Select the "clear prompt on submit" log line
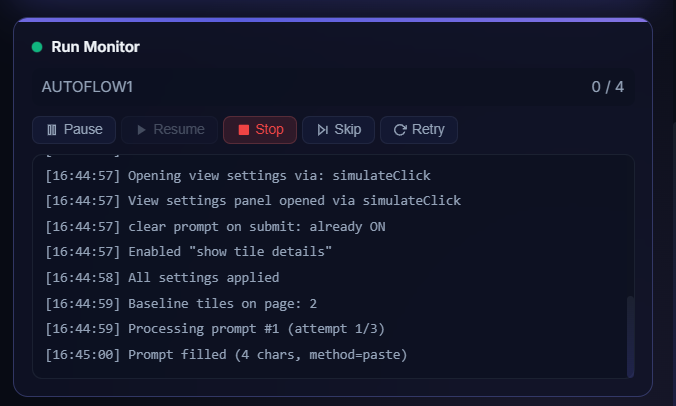Screen dimensions: 676x406 point(215,226)
